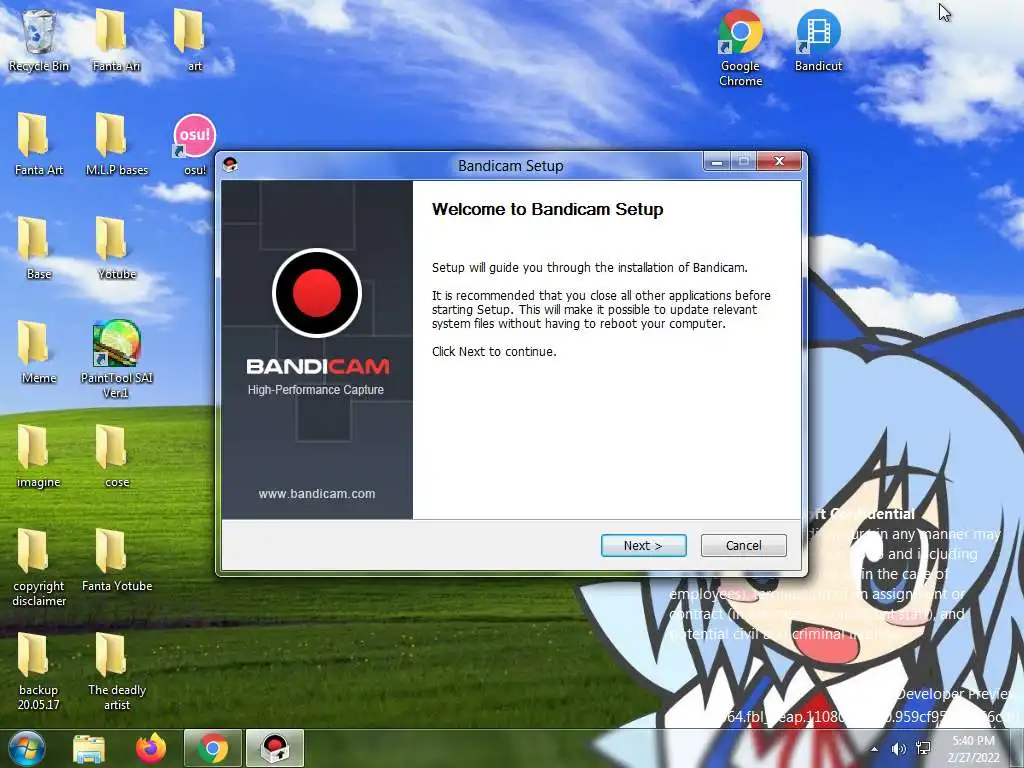Select the imagine folder icon
The height and width of the screenshot is (768, 1024).
tap(38, 456)
